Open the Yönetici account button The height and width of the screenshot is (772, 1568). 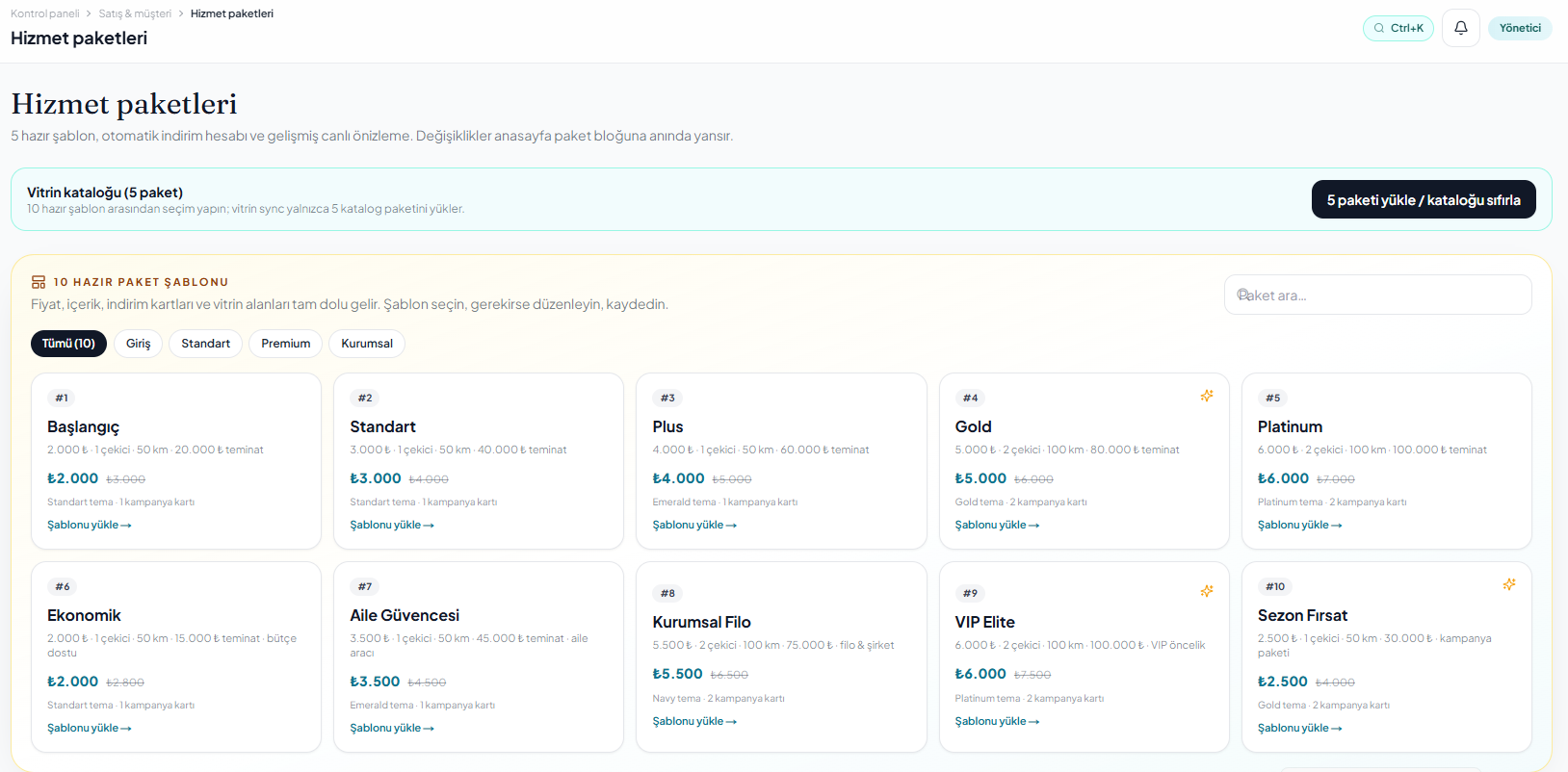(x=1520, y=28)
